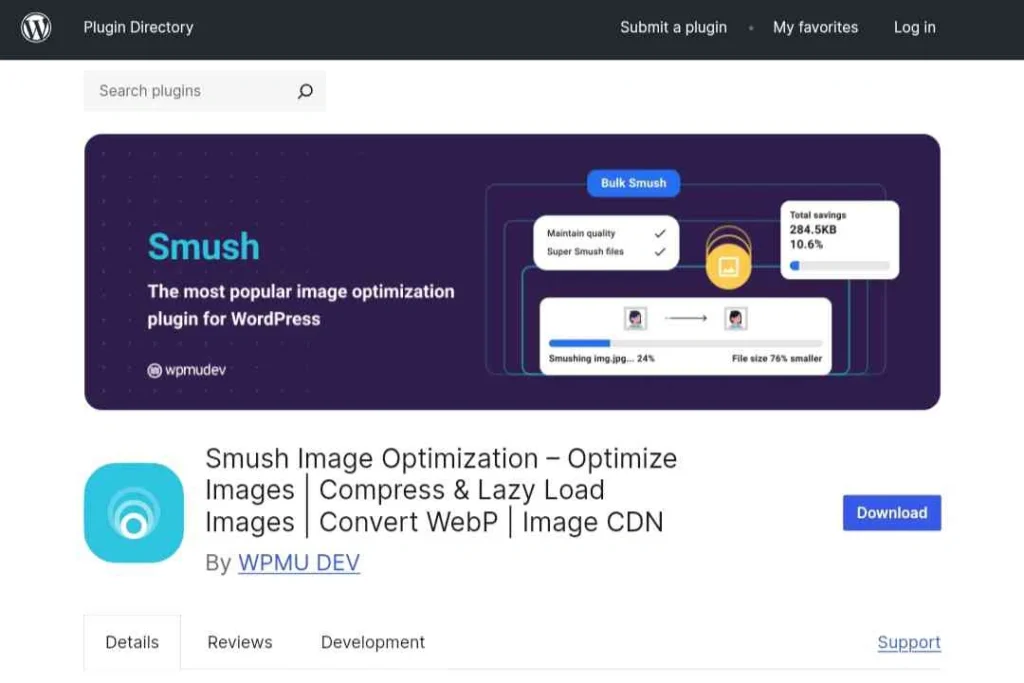1024x683 pixels.
Task: Open the Support link
Action: [909, 642]
